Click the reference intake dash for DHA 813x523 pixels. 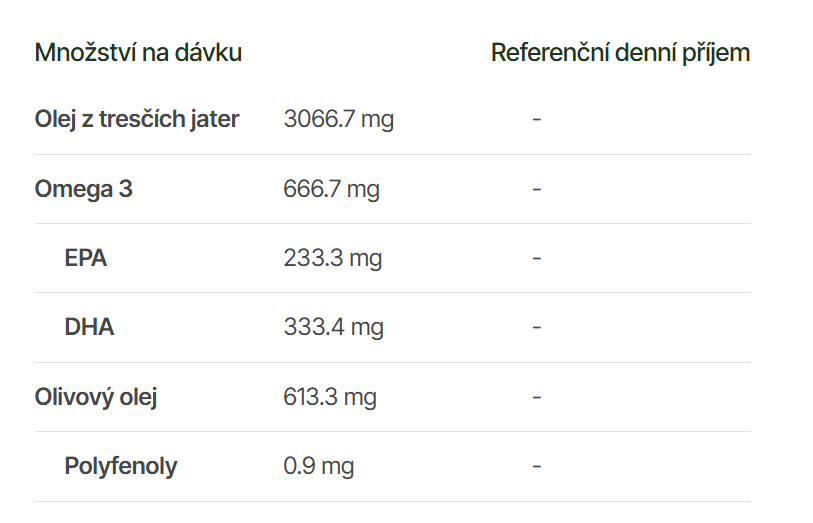click(537, 327)
